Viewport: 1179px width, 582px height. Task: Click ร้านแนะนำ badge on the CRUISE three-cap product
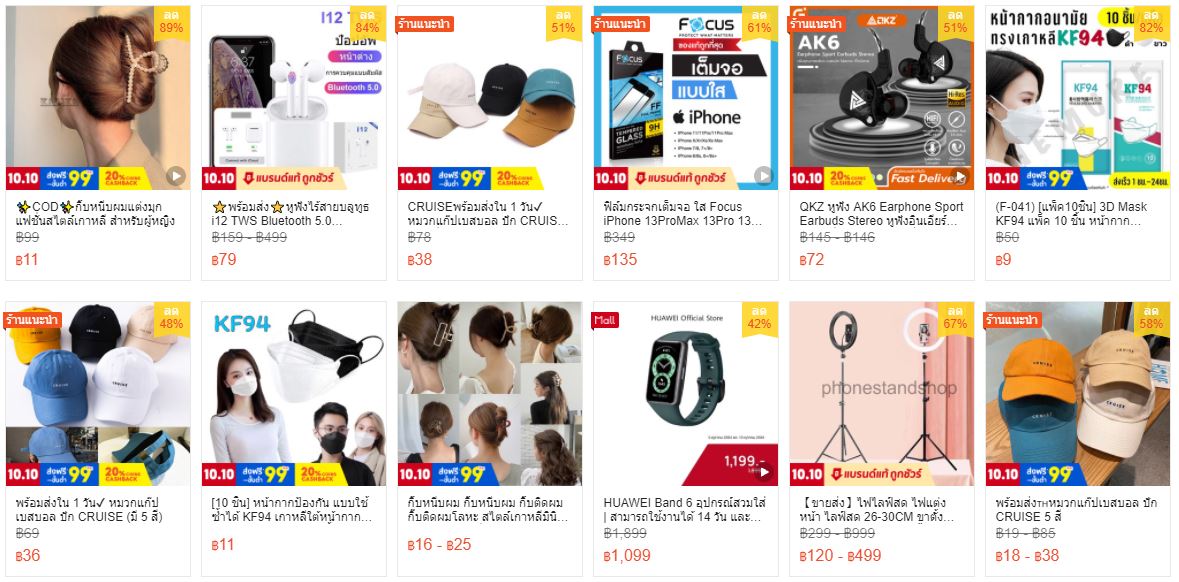click(425, 23)
